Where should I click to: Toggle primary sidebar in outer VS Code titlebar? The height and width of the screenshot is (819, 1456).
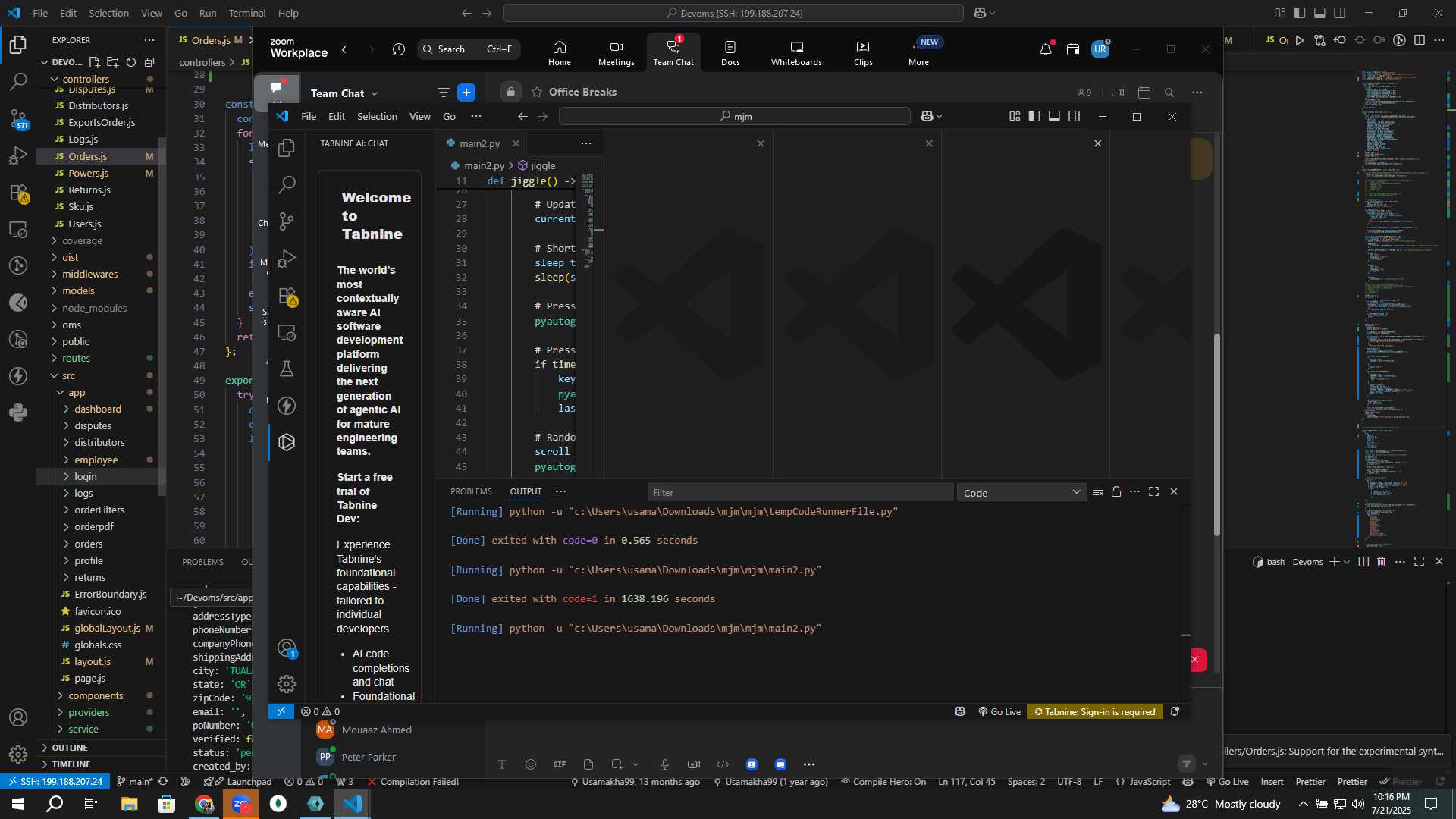(x=1300, y=13)
